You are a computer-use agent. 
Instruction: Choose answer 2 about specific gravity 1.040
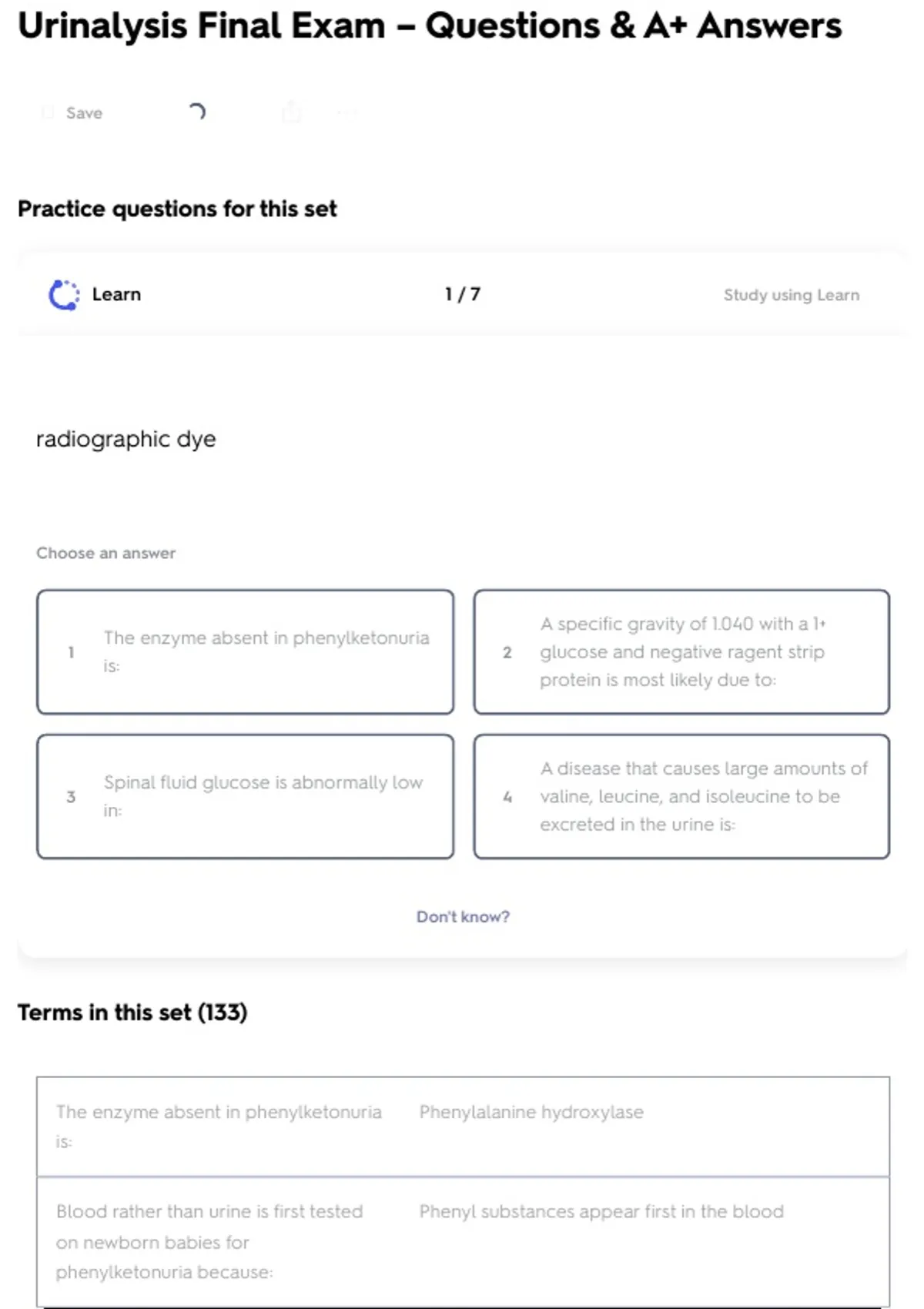pos(681,652)
